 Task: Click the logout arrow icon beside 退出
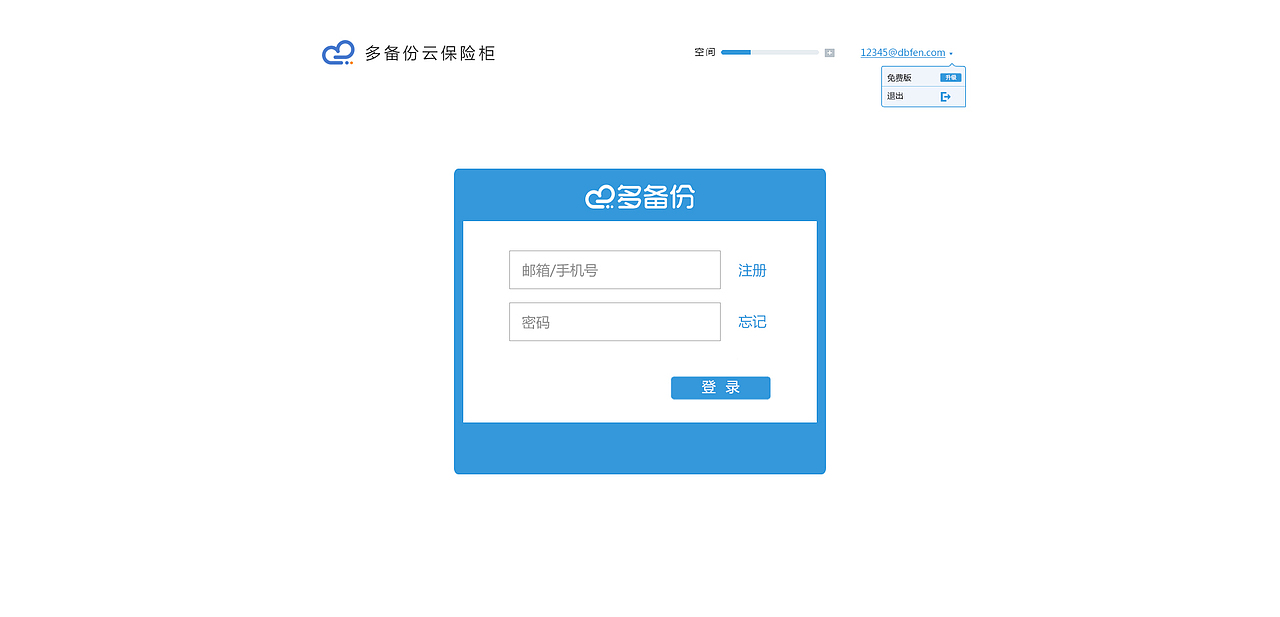[x=946, y=96]
